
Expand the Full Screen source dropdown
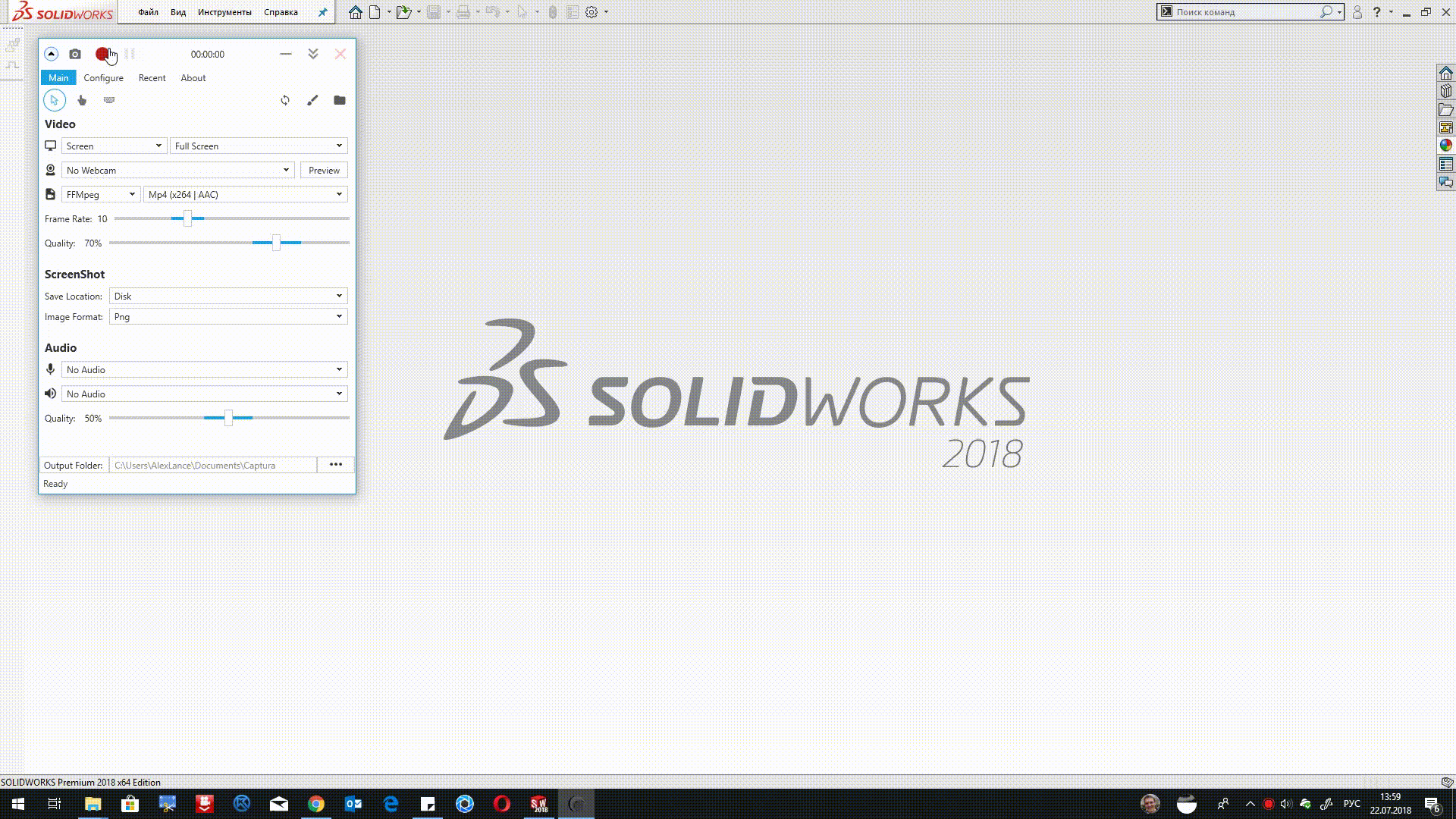[259, 146]
